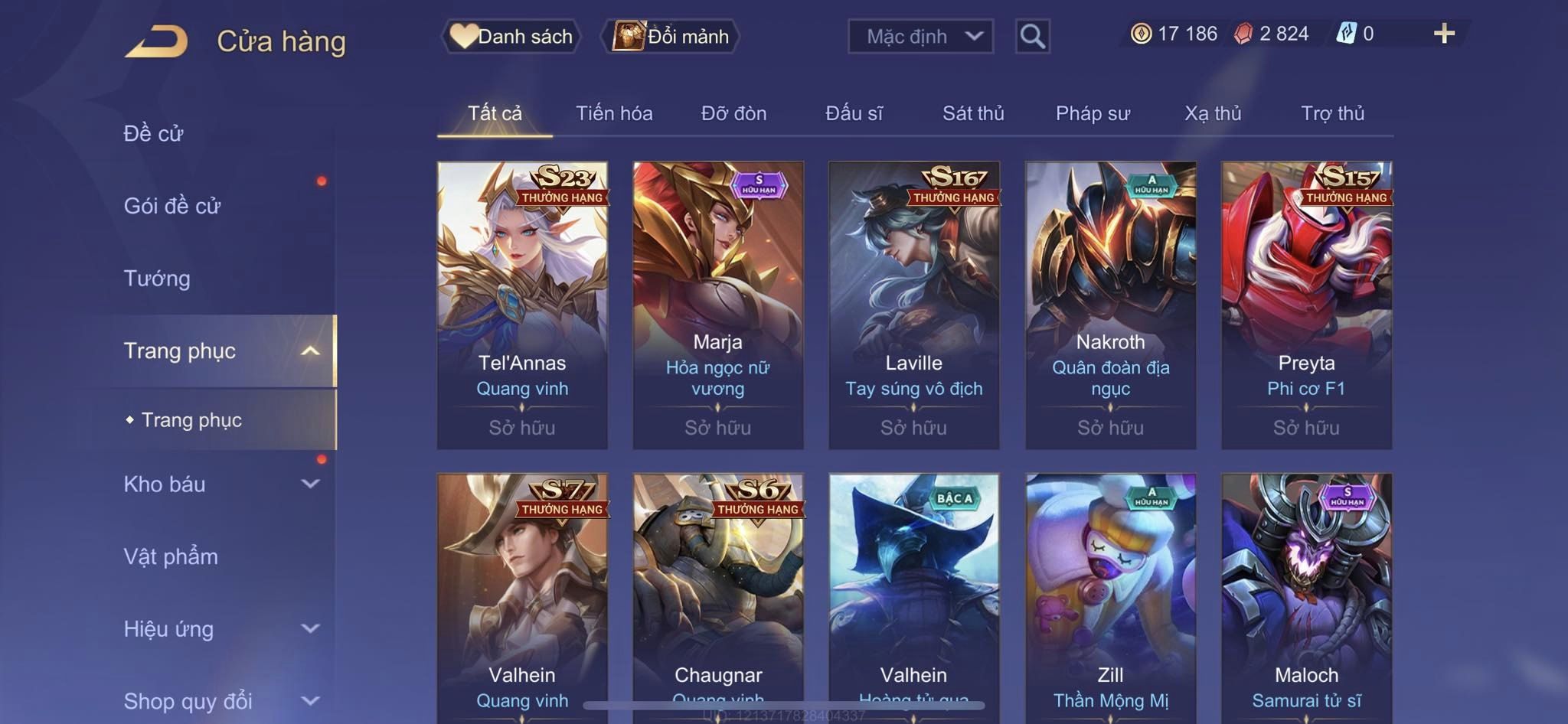Select the Pháp sư filter tab
The image size is (1568, 724).
pyautogui.click(x=1093, y=113)
